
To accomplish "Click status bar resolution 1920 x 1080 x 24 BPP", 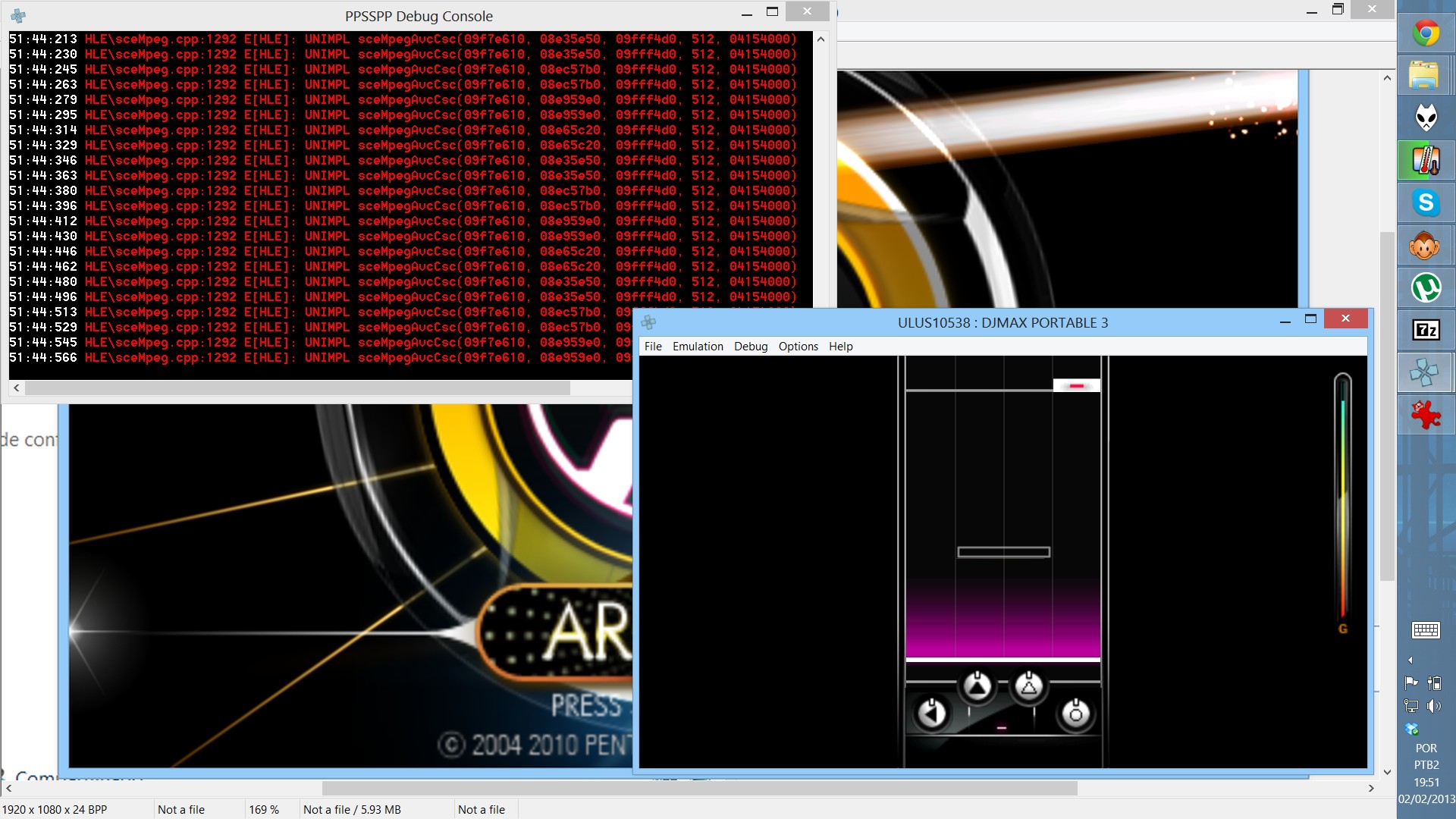I will [x=55, y=809].
